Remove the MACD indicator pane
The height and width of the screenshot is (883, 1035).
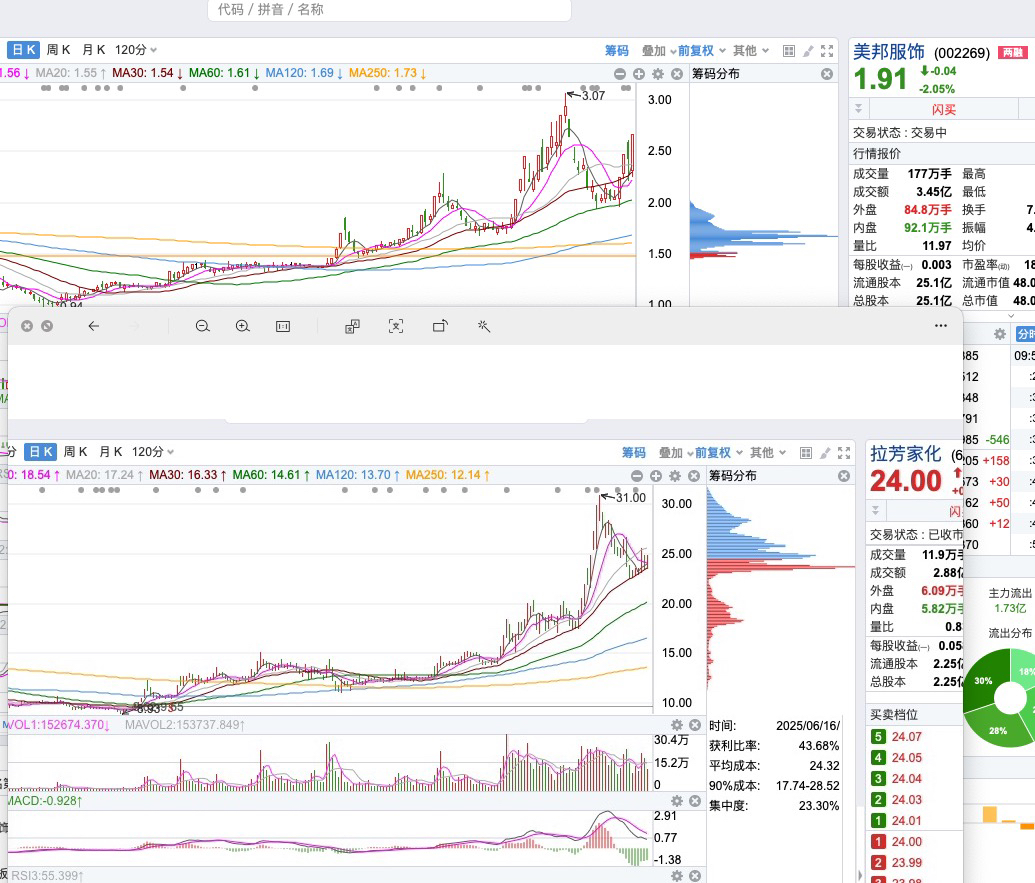tap(695, 801)
